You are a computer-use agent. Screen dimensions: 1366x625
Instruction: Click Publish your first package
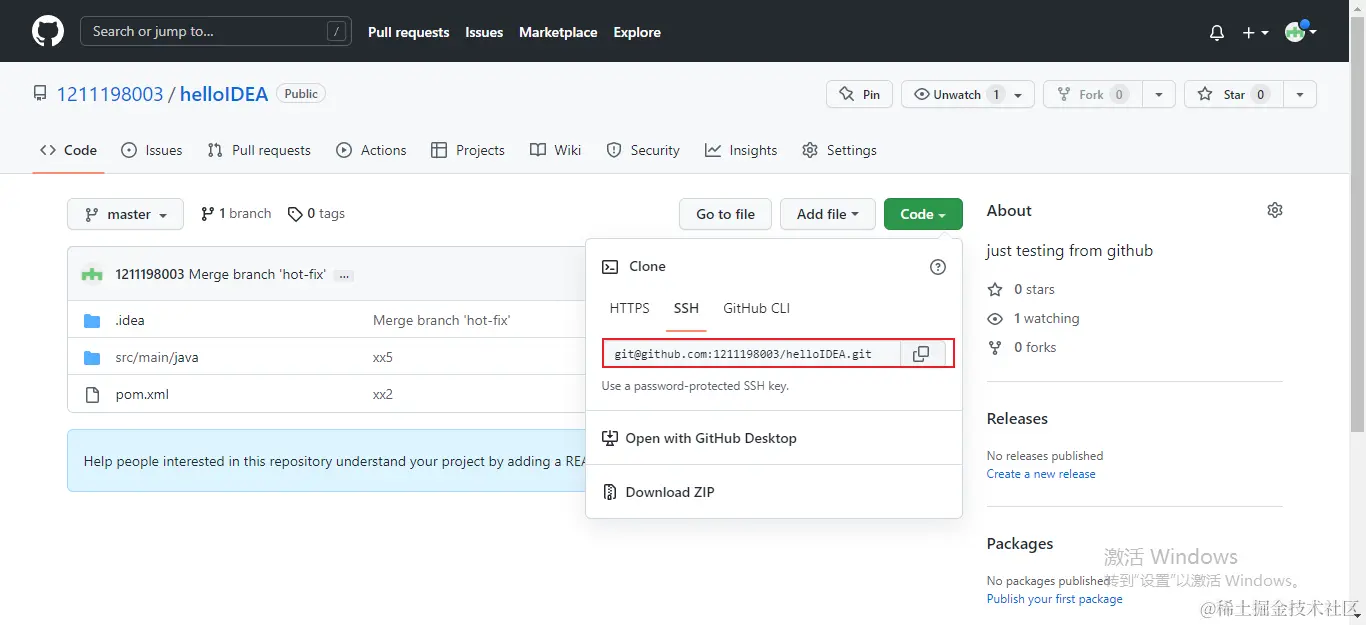click(1054, 598)
